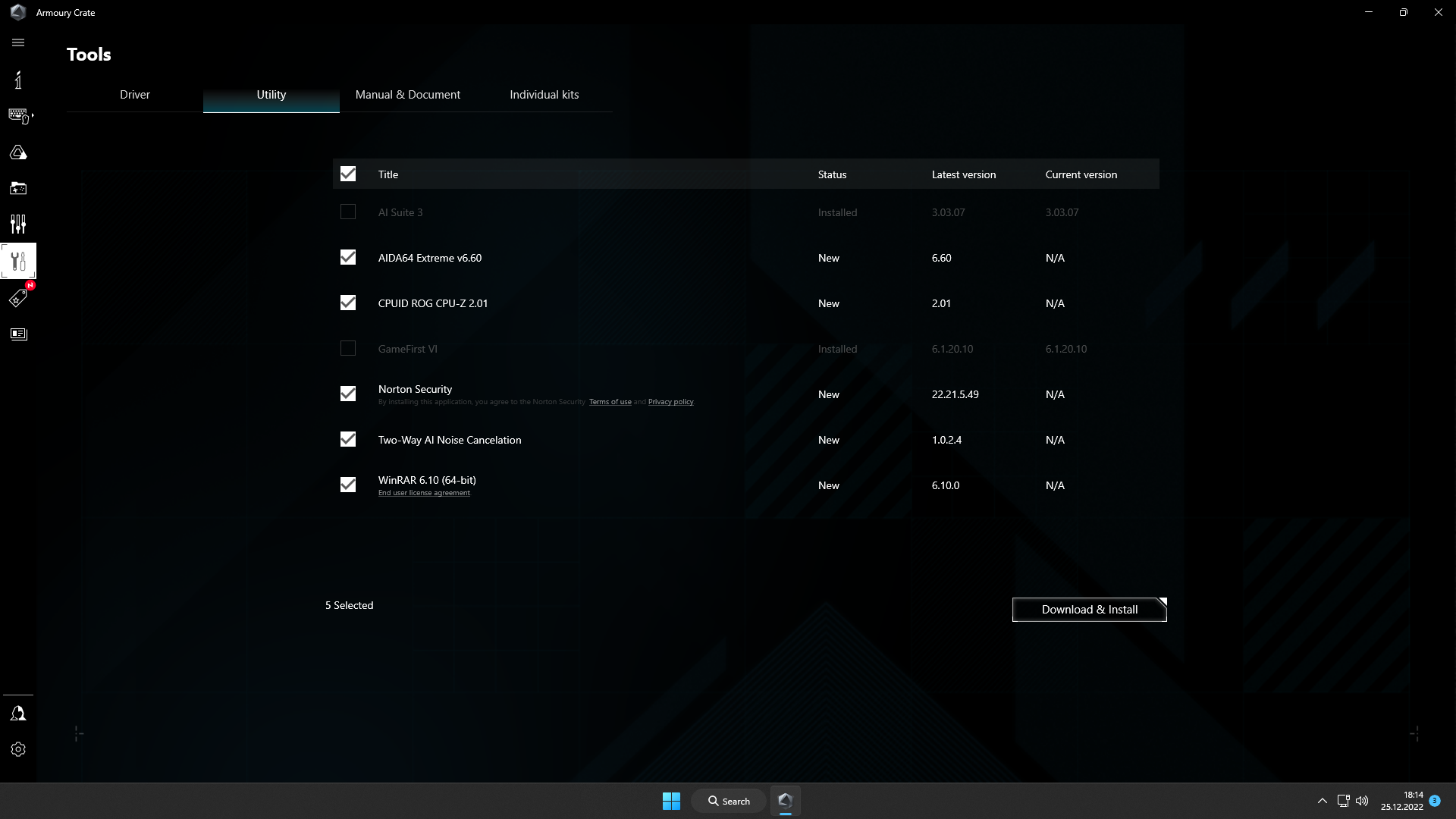Open the hamburger navigation menu
This screenshot has height=819, width=1456.
coord(18,42)
